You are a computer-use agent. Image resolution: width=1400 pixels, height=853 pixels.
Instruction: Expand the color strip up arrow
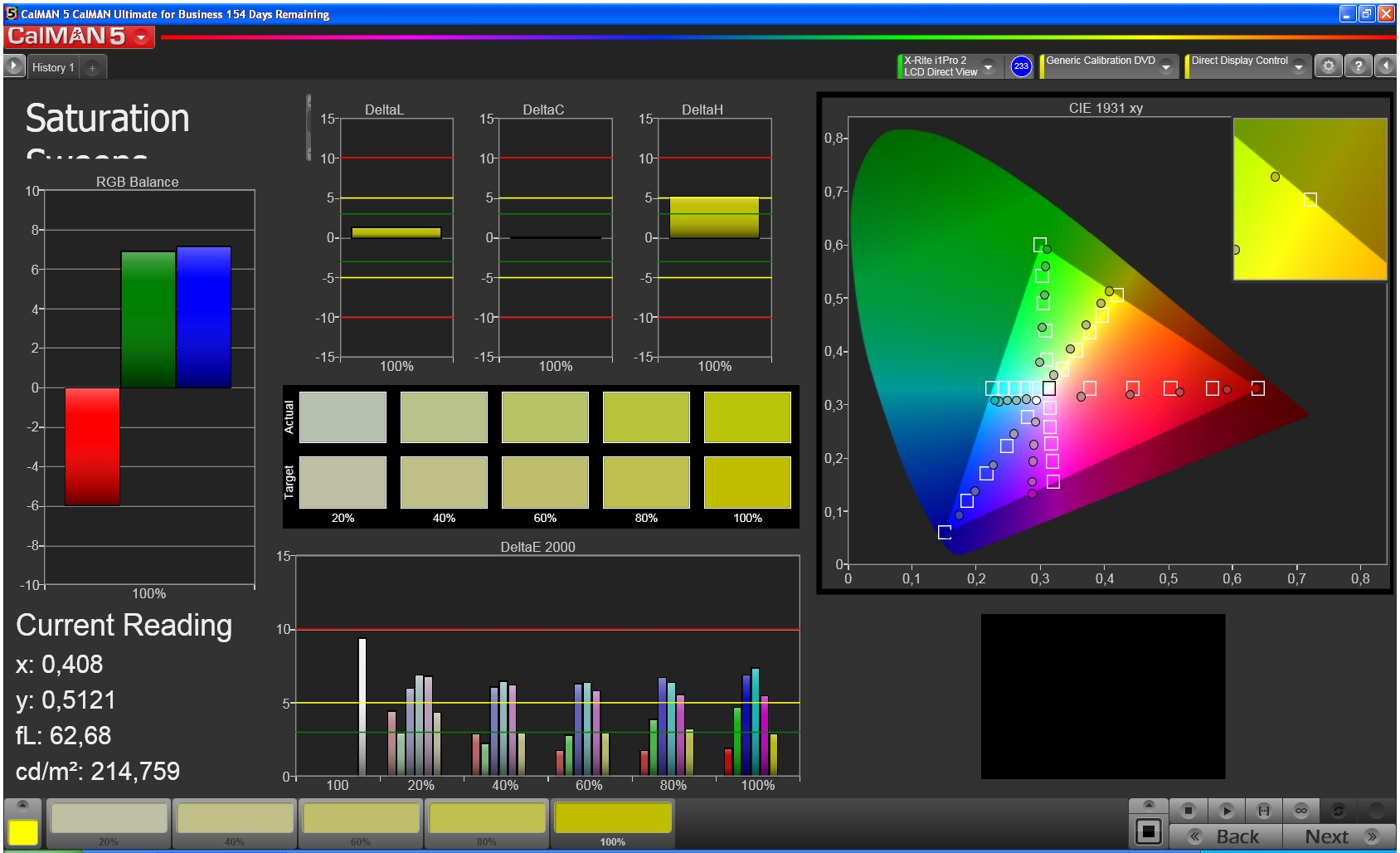(x=23, y=805)
